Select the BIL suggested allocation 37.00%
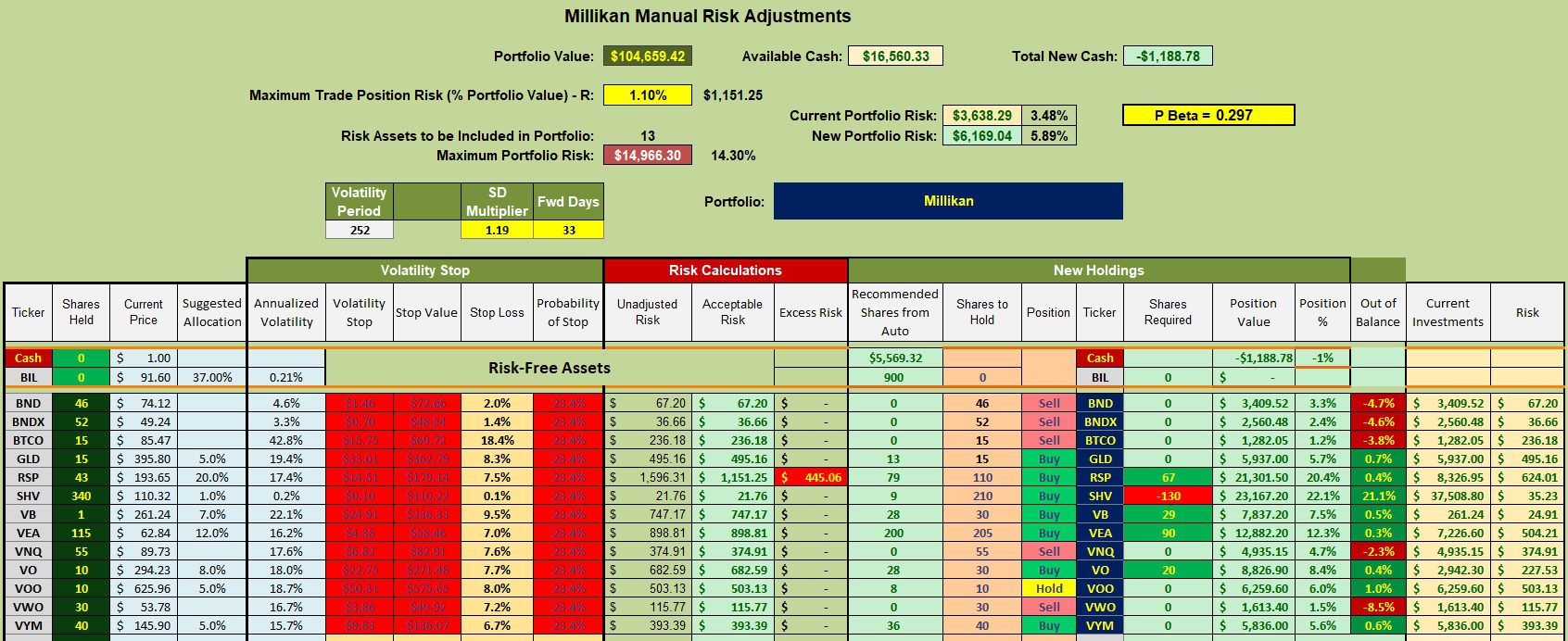This screenshot has width=1568, height=641. [x=212, y=378]
